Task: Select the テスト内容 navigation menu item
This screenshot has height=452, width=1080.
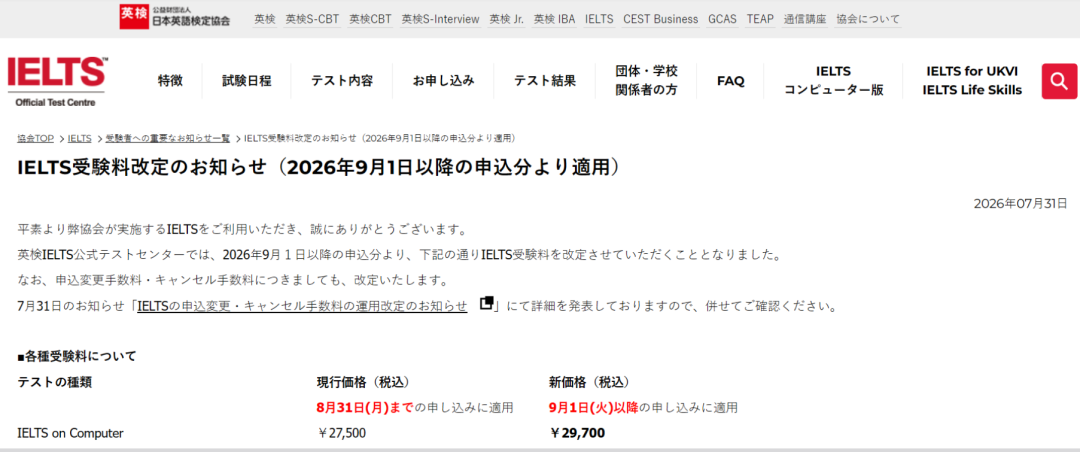Action: click(x=342, y=81)
